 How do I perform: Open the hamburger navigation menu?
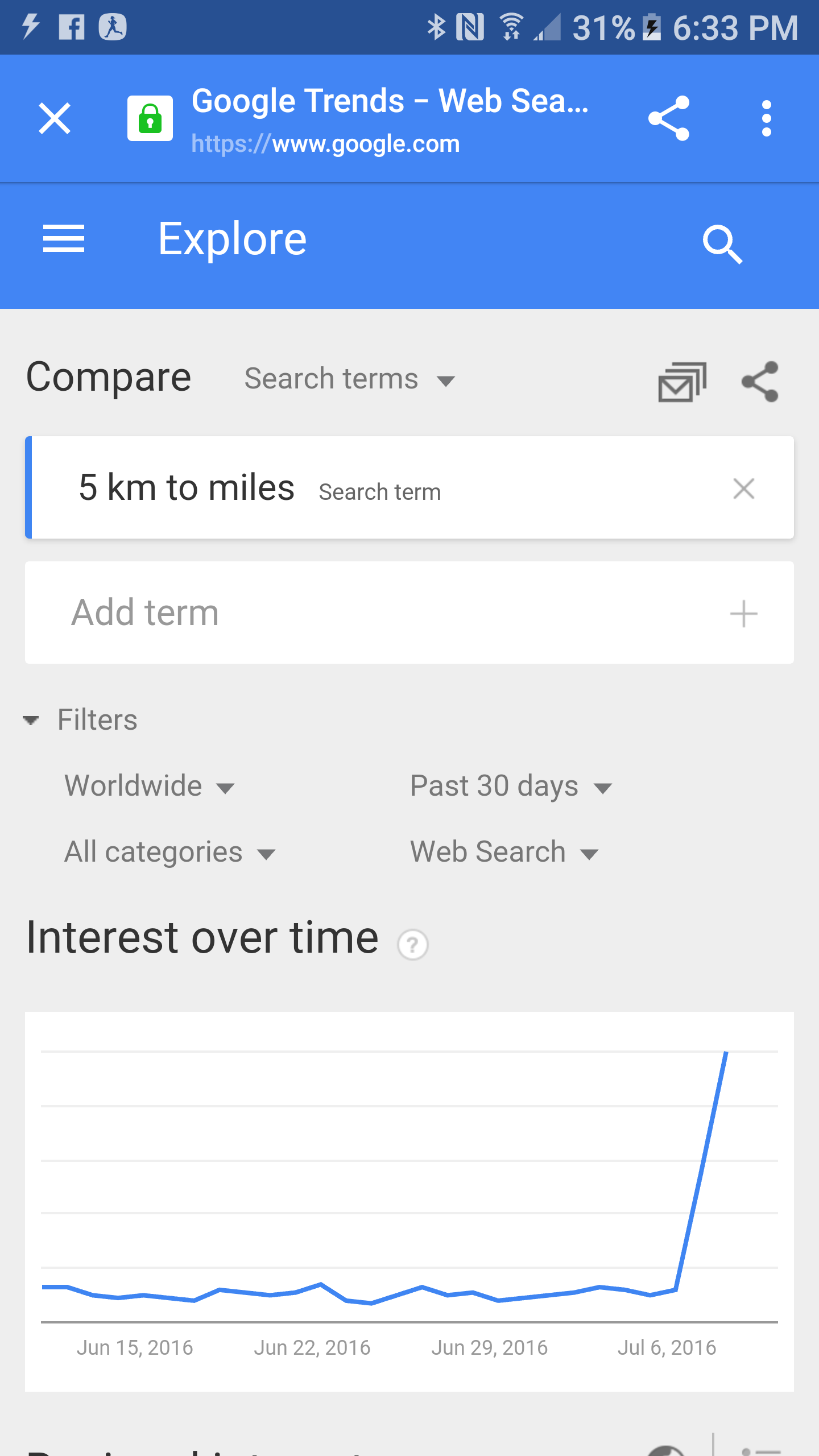point(64,239)
